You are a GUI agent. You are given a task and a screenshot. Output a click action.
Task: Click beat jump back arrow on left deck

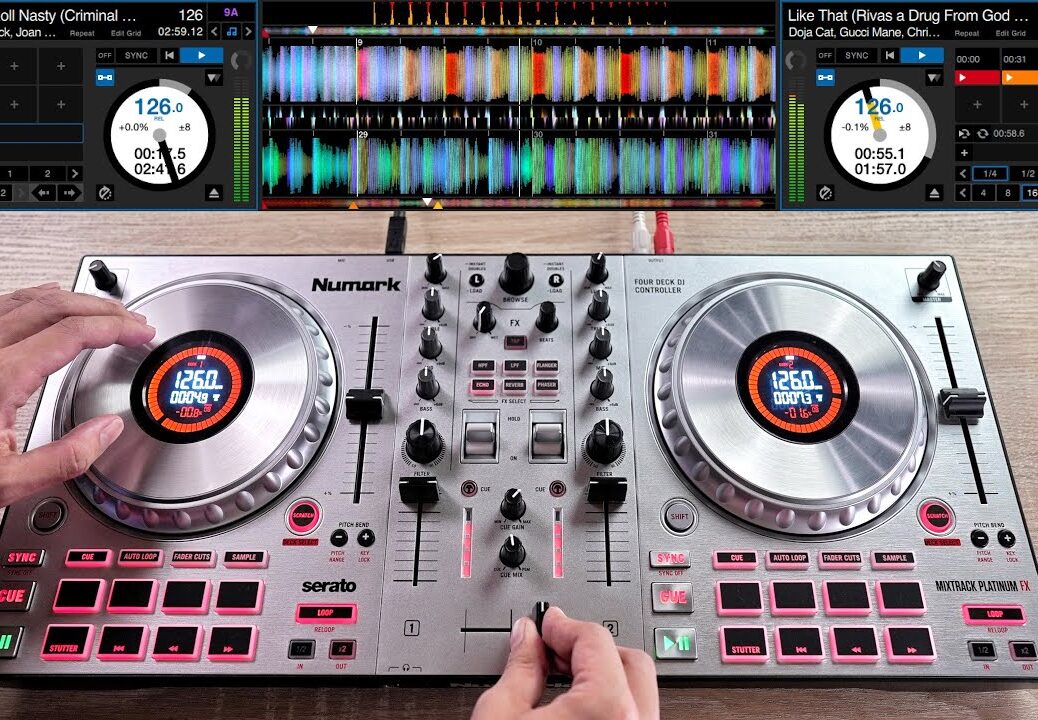tap(44, 193)
